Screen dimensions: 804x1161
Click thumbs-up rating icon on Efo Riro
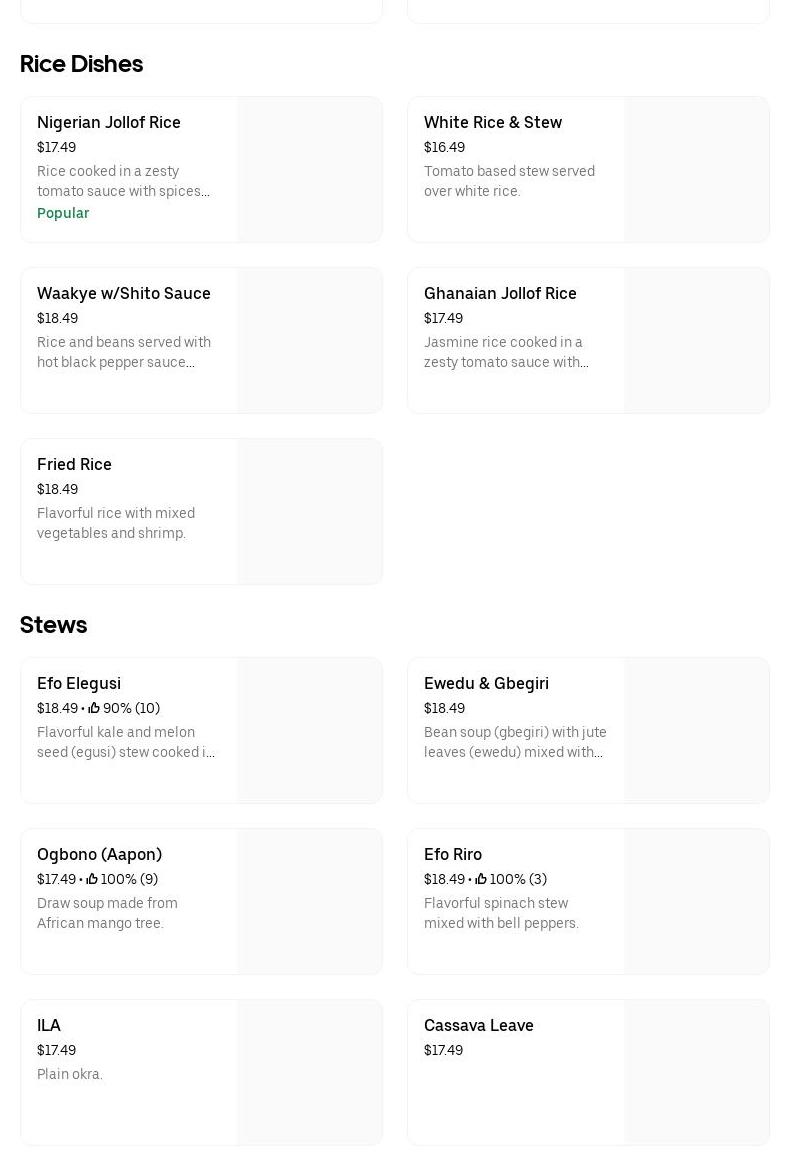pyautogui.click(x=481, y=879)
